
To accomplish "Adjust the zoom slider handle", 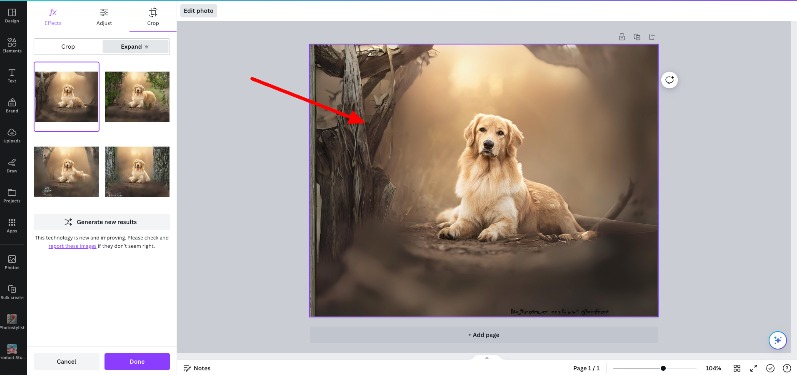I will [x=663, y=368].
